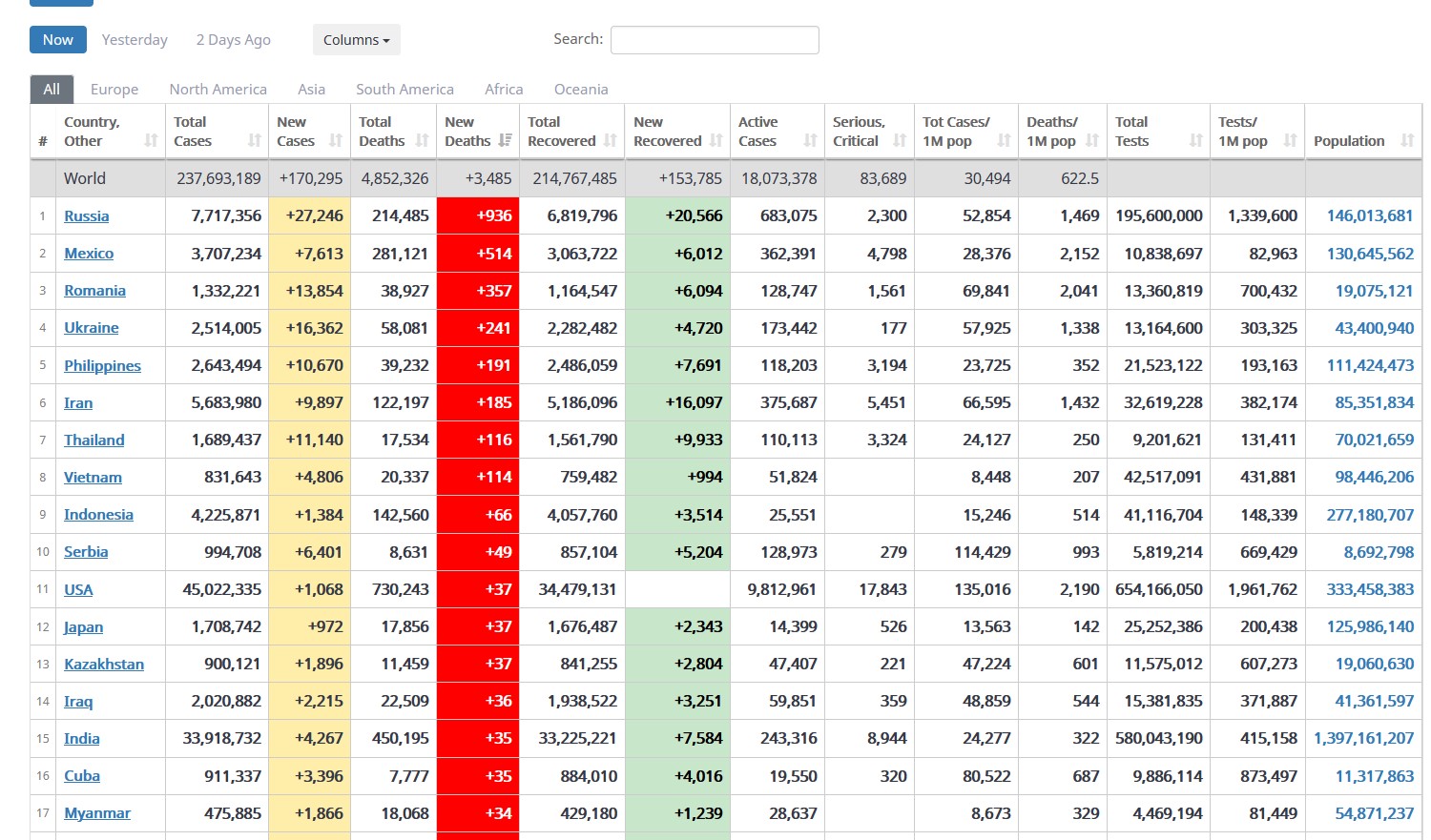Switch to 2 Days Ago data

point(233,40)
